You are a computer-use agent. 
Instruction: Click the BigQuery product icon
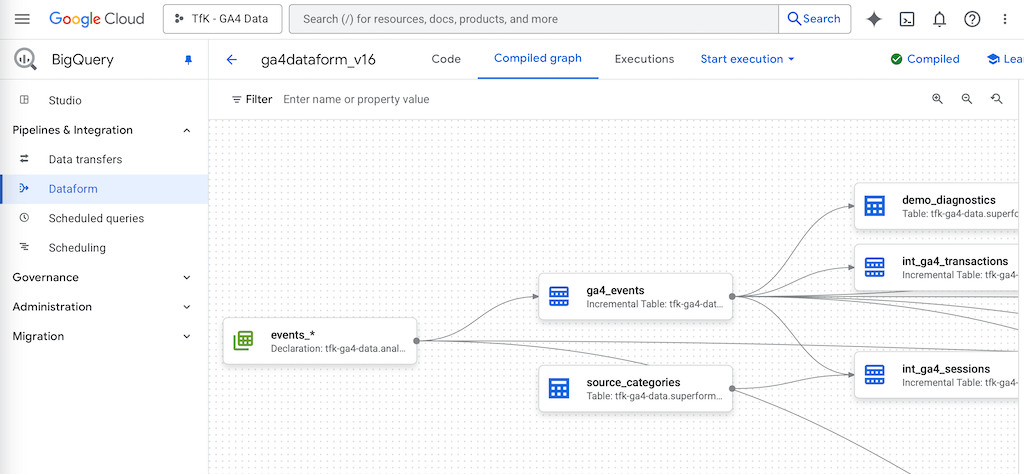click(25, 59)
